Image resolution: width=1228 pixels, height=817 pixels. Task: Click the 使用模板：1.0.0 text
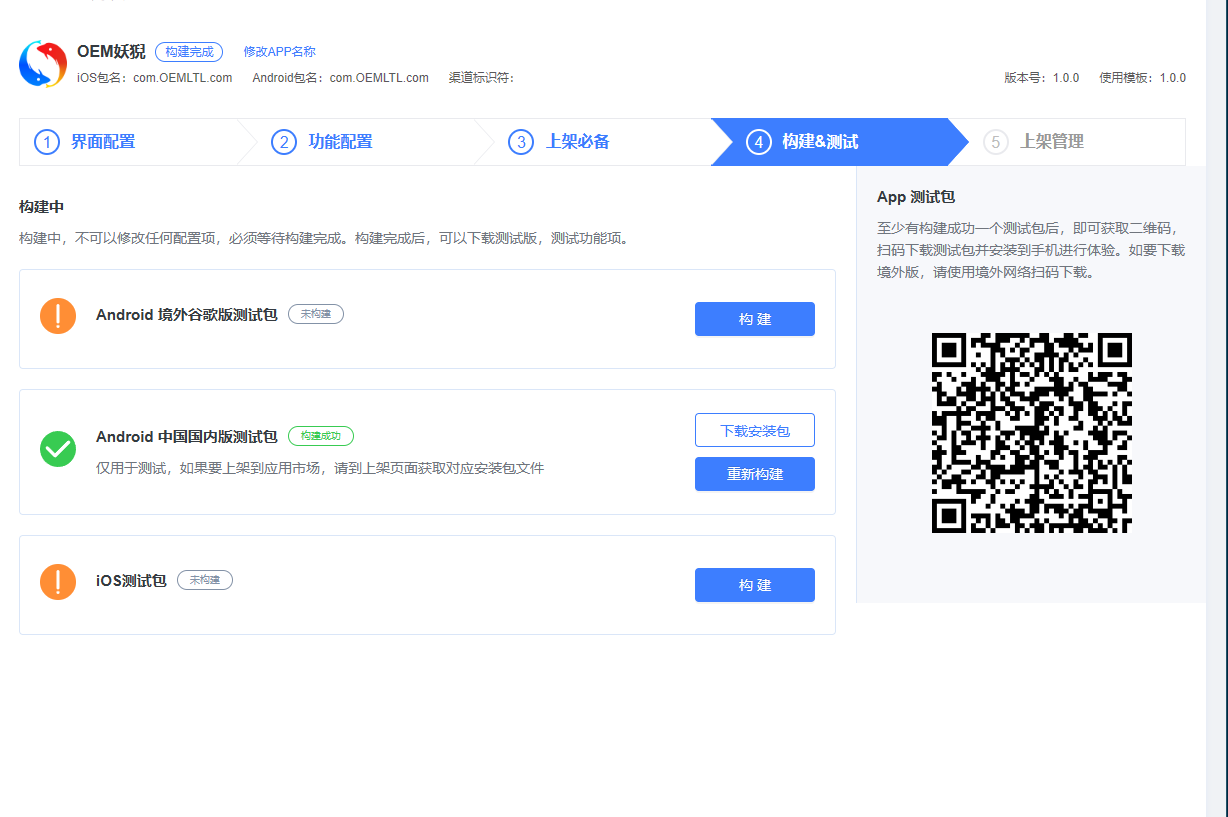point(1142,78)
